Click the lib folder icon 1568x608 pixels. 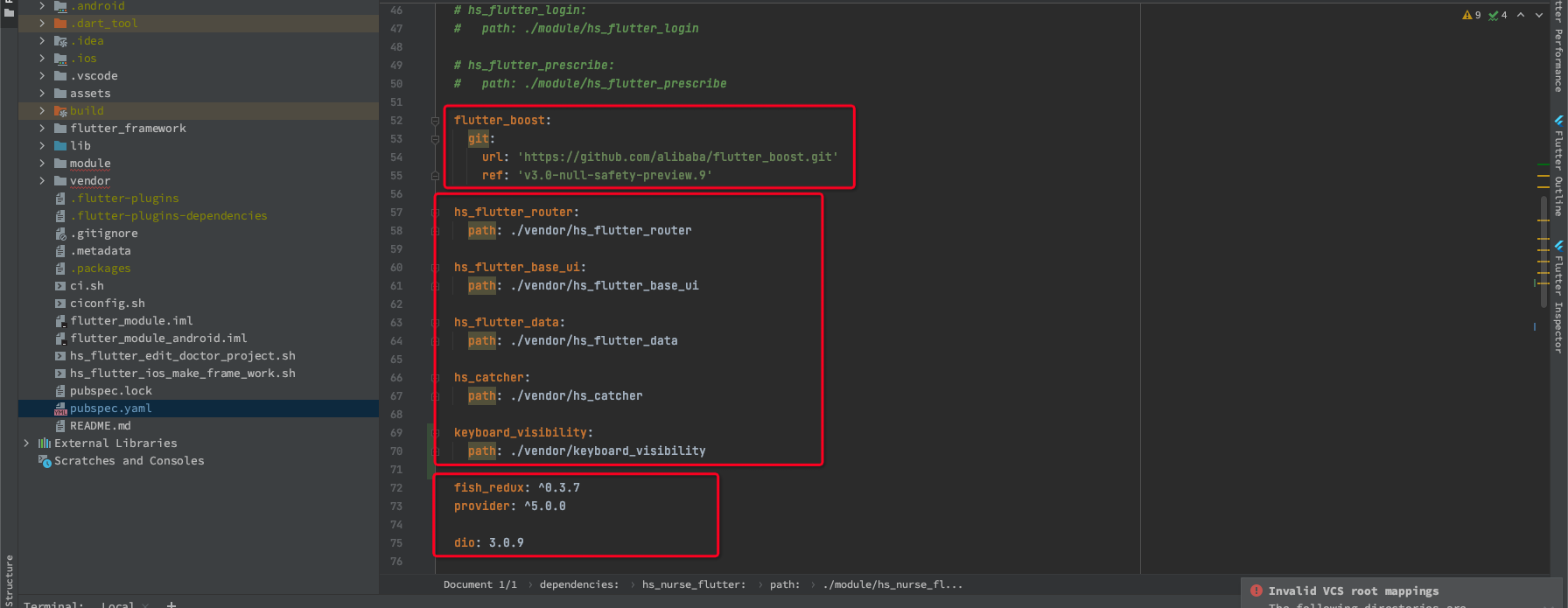click(x=60, y=146)
